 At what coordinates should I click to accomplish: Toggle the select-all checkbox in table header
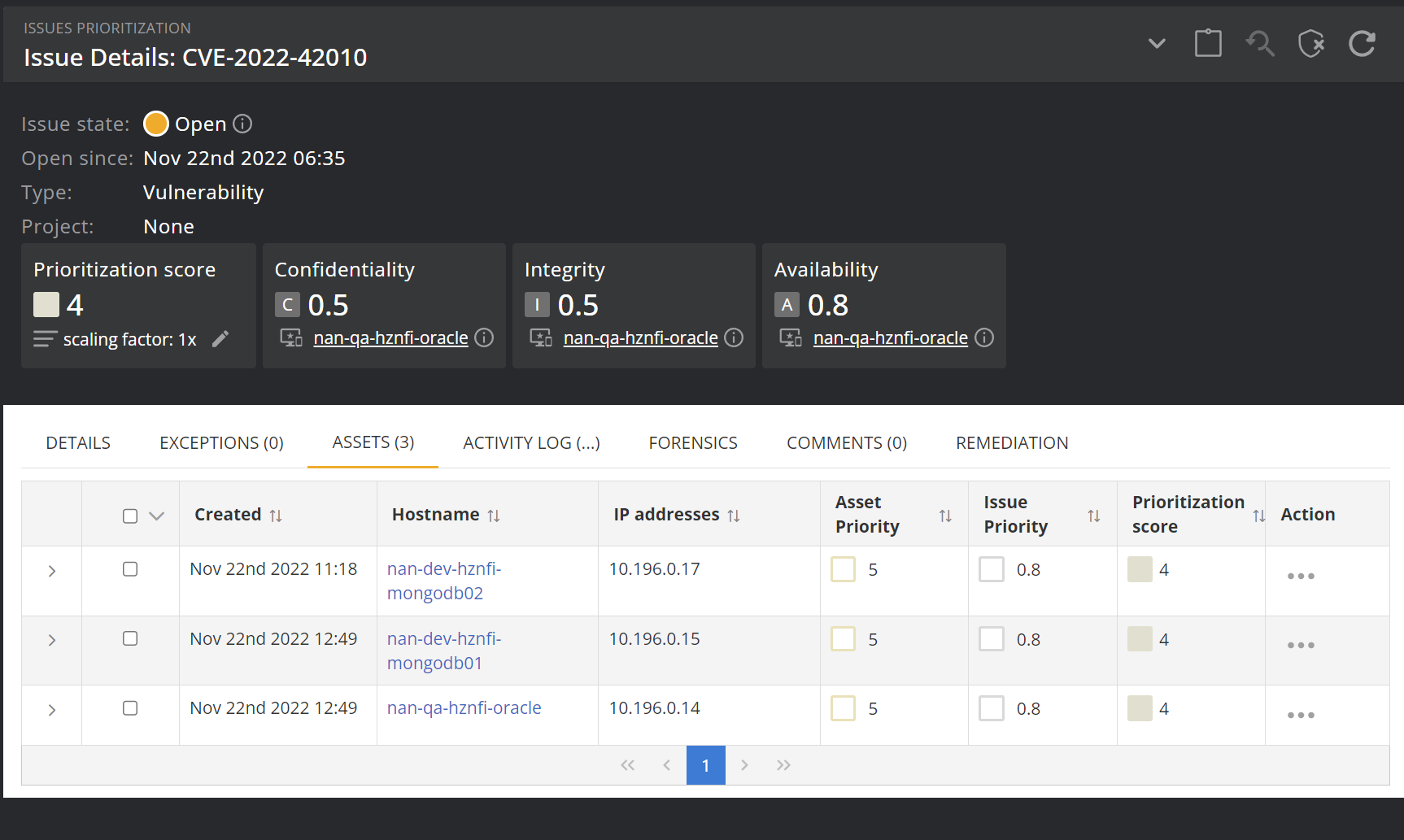[130, 516]
